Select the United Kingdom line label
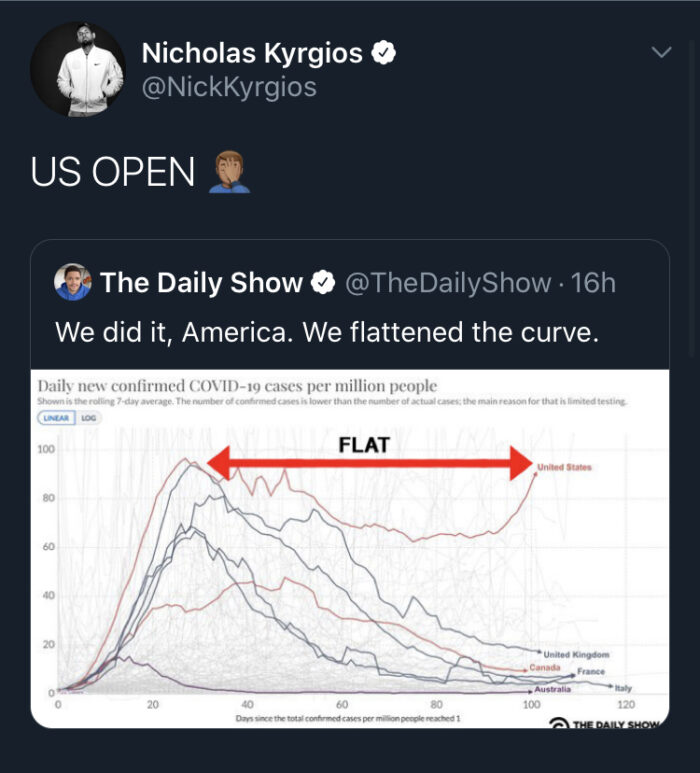The width and height of the screenshot is (700, 773). tap(576, 655)
